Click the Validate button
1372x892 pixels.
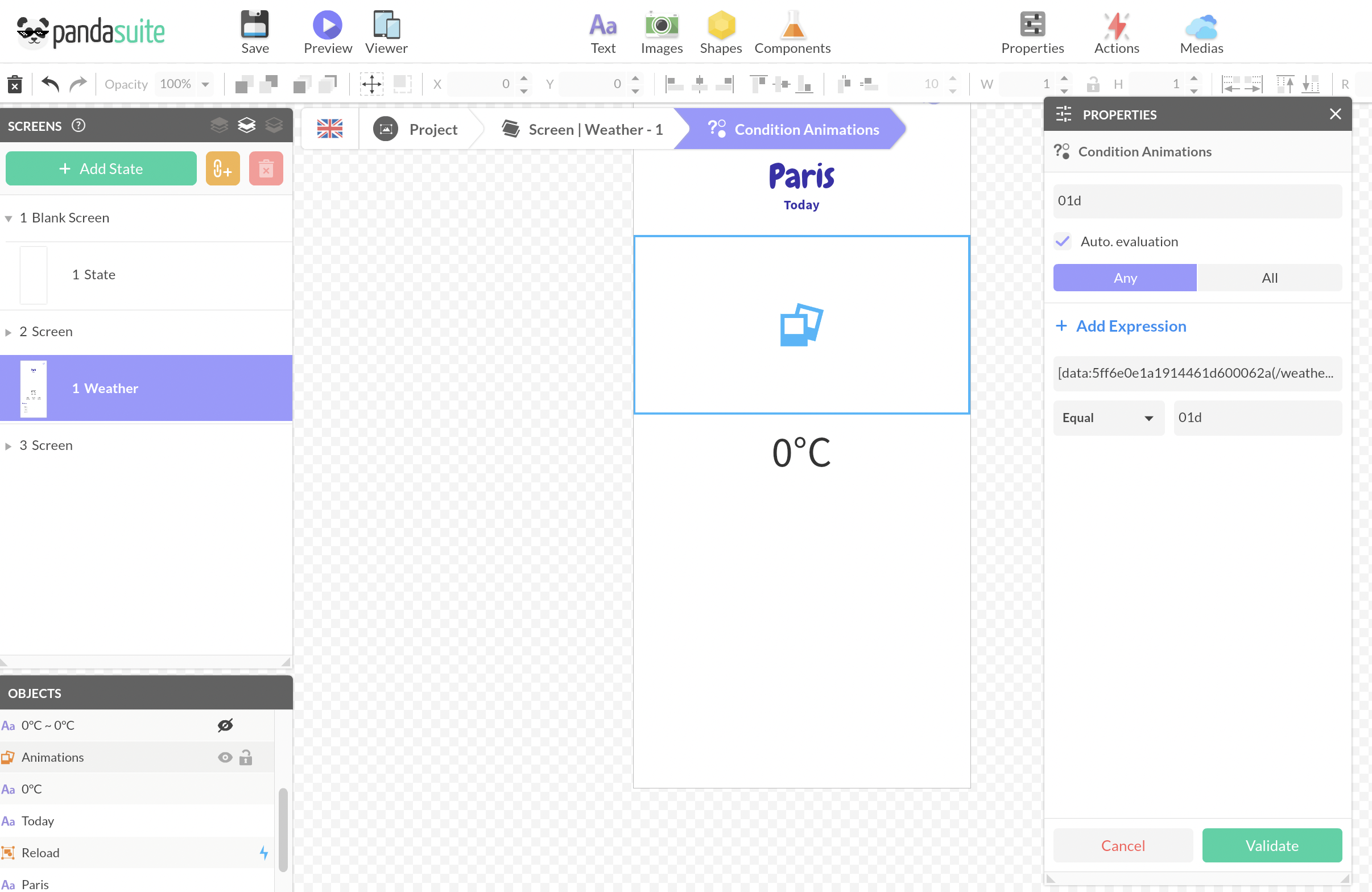pyautogui.click(x=1272, y=845)
